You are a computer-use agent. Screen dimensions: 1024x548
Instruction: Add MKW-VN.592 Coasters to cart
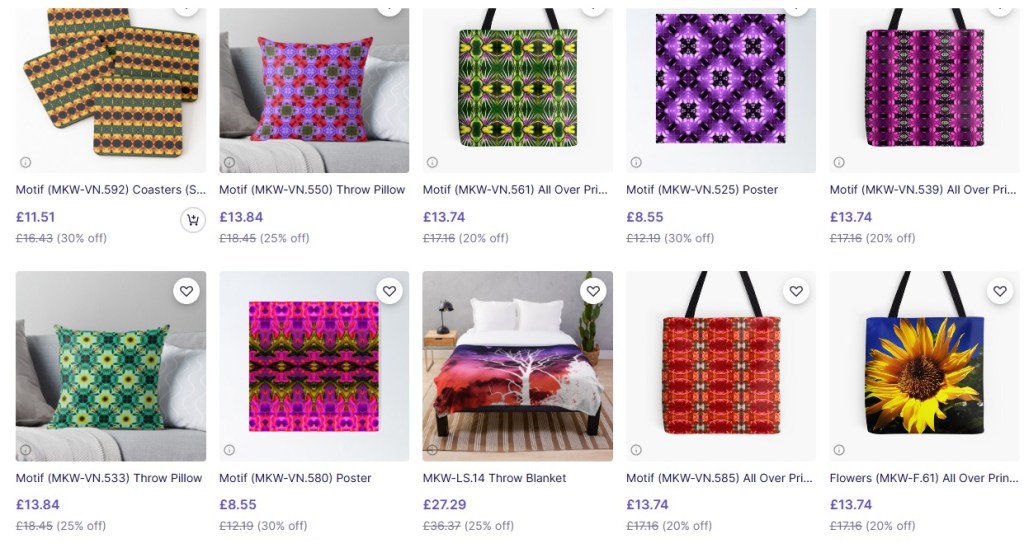[x=193, y=220]
